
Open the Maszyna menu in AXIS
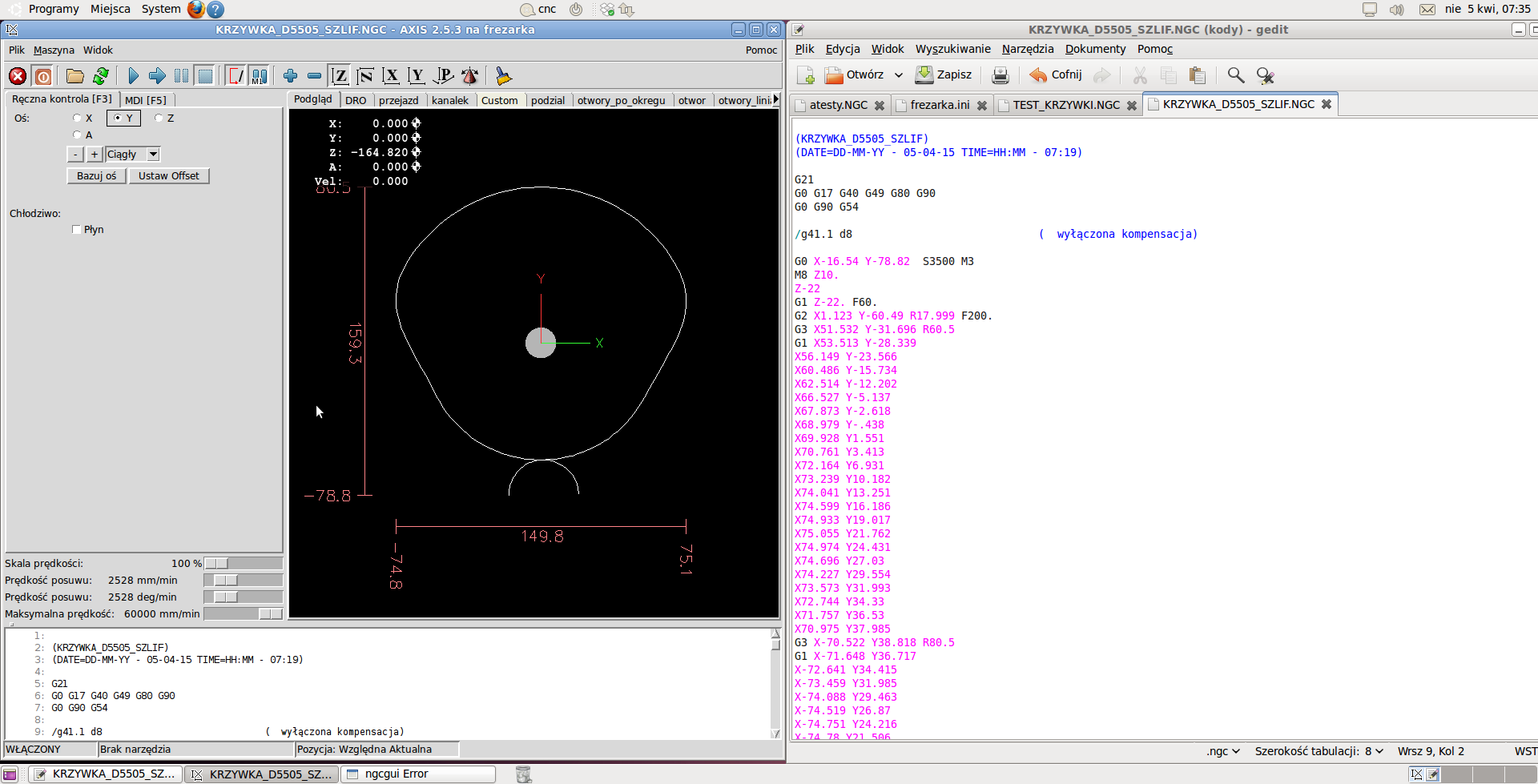click(x=54, y=50)
